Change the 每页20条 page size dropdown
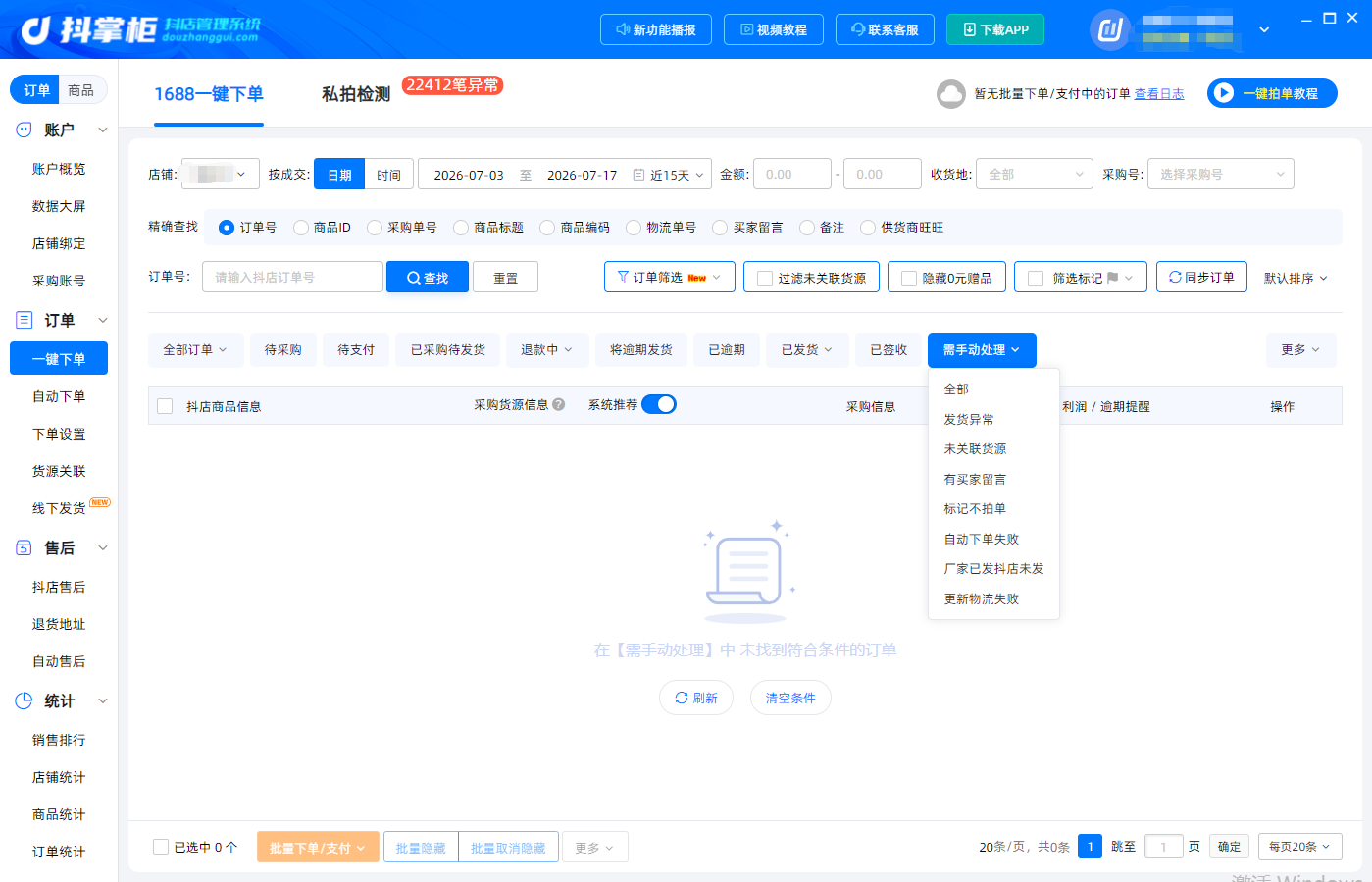Viewport: 1372px width, 882px height. coord(1300,846)
